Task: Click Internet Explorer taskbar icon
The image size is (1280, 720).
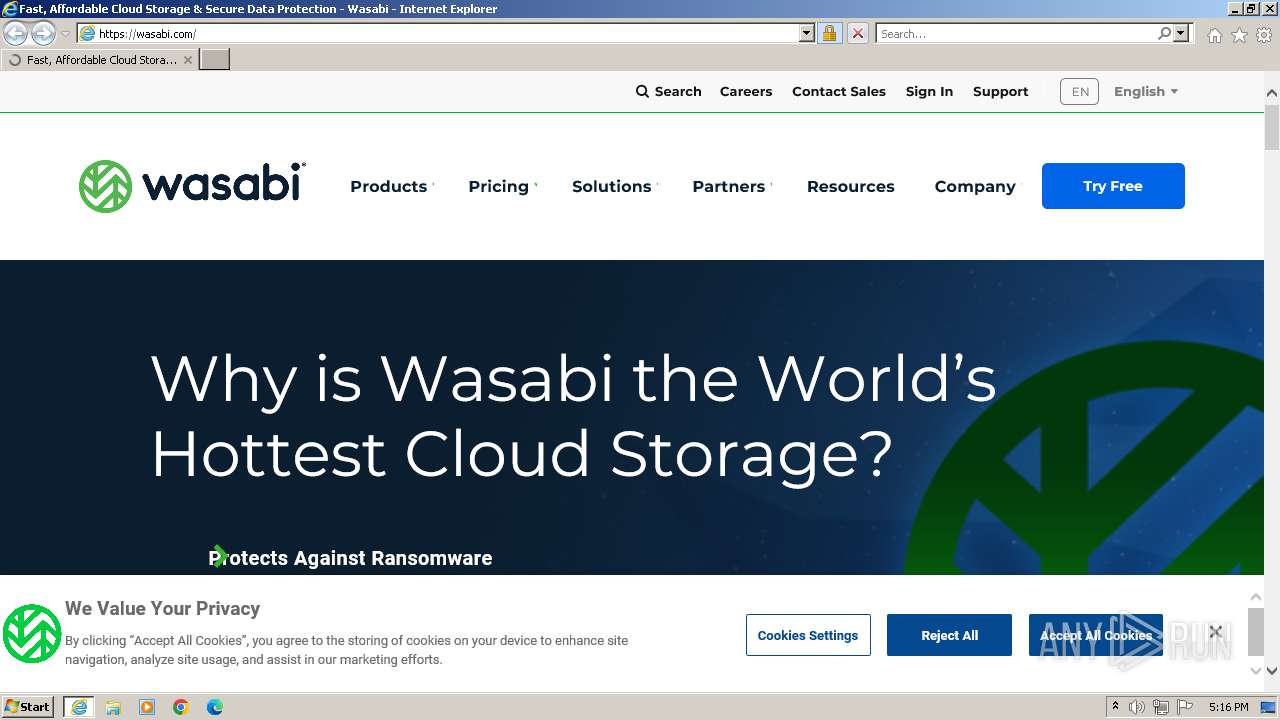Action: pyautogui.click(x=79, y=707)
